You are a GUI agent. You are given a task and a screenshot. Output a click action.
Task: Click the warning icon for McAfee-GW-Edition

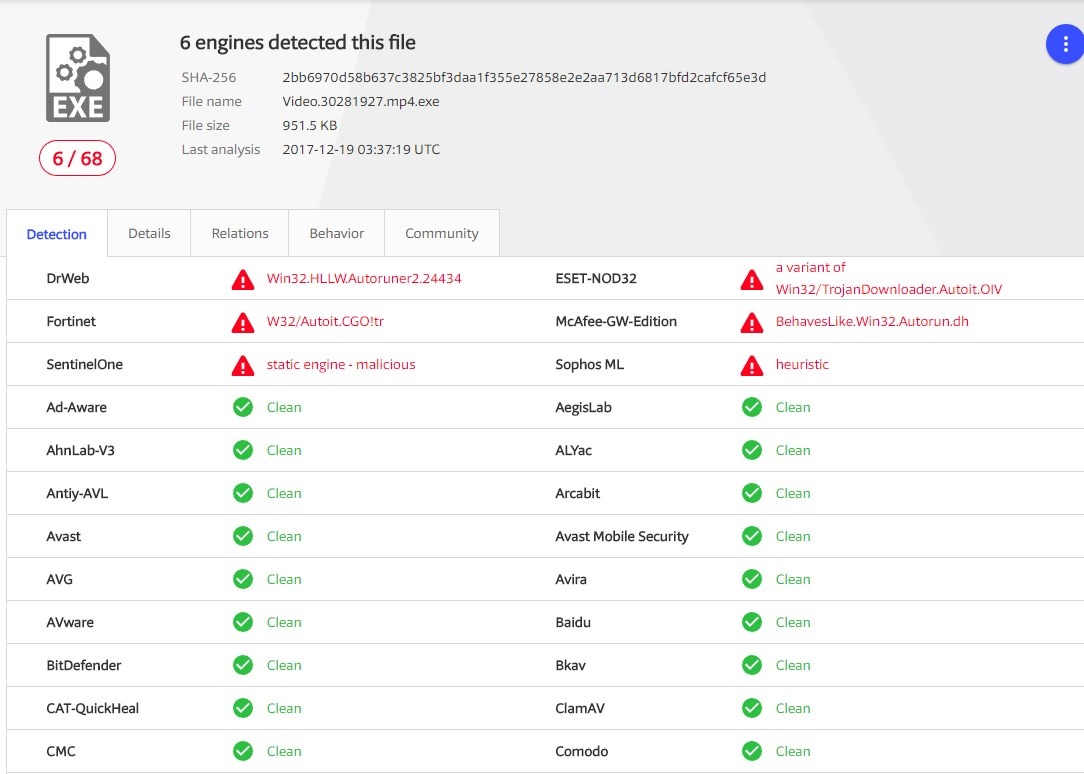tap(752, 322)
